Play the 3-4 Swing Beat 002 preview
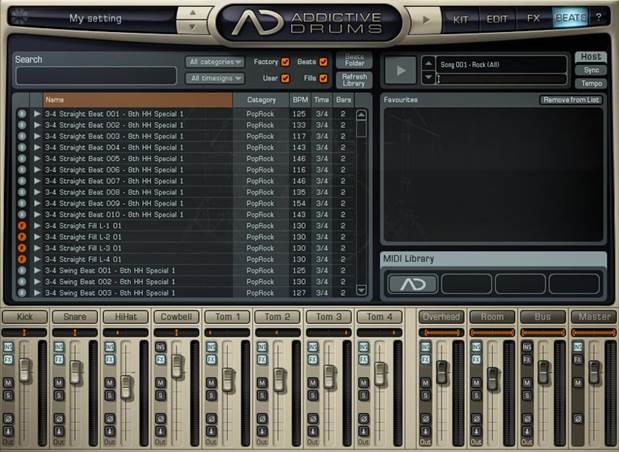Screen dimensions: 619x452 [37, 281]
